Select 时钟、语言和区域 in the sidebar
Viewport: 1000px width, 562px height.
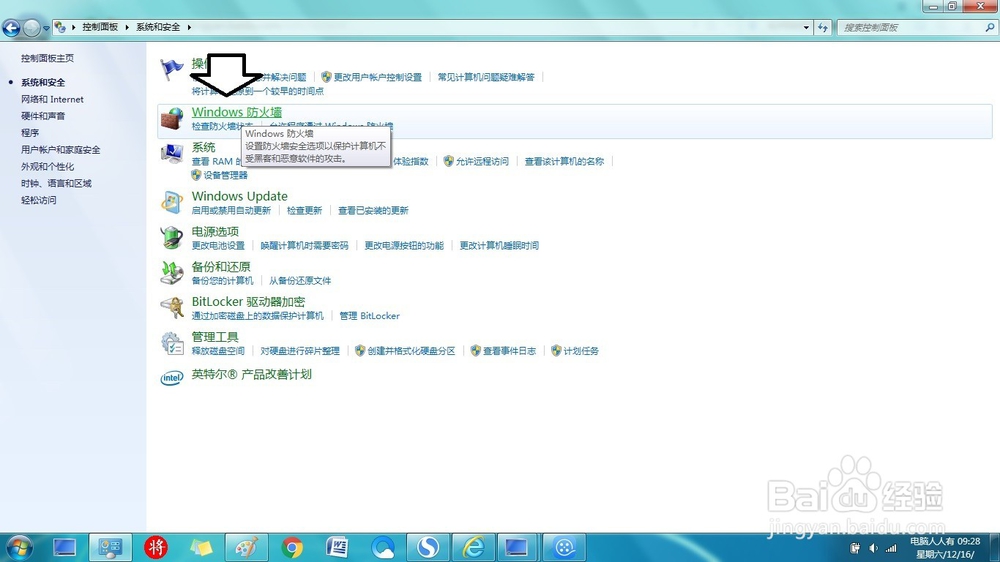click(56, 183)
